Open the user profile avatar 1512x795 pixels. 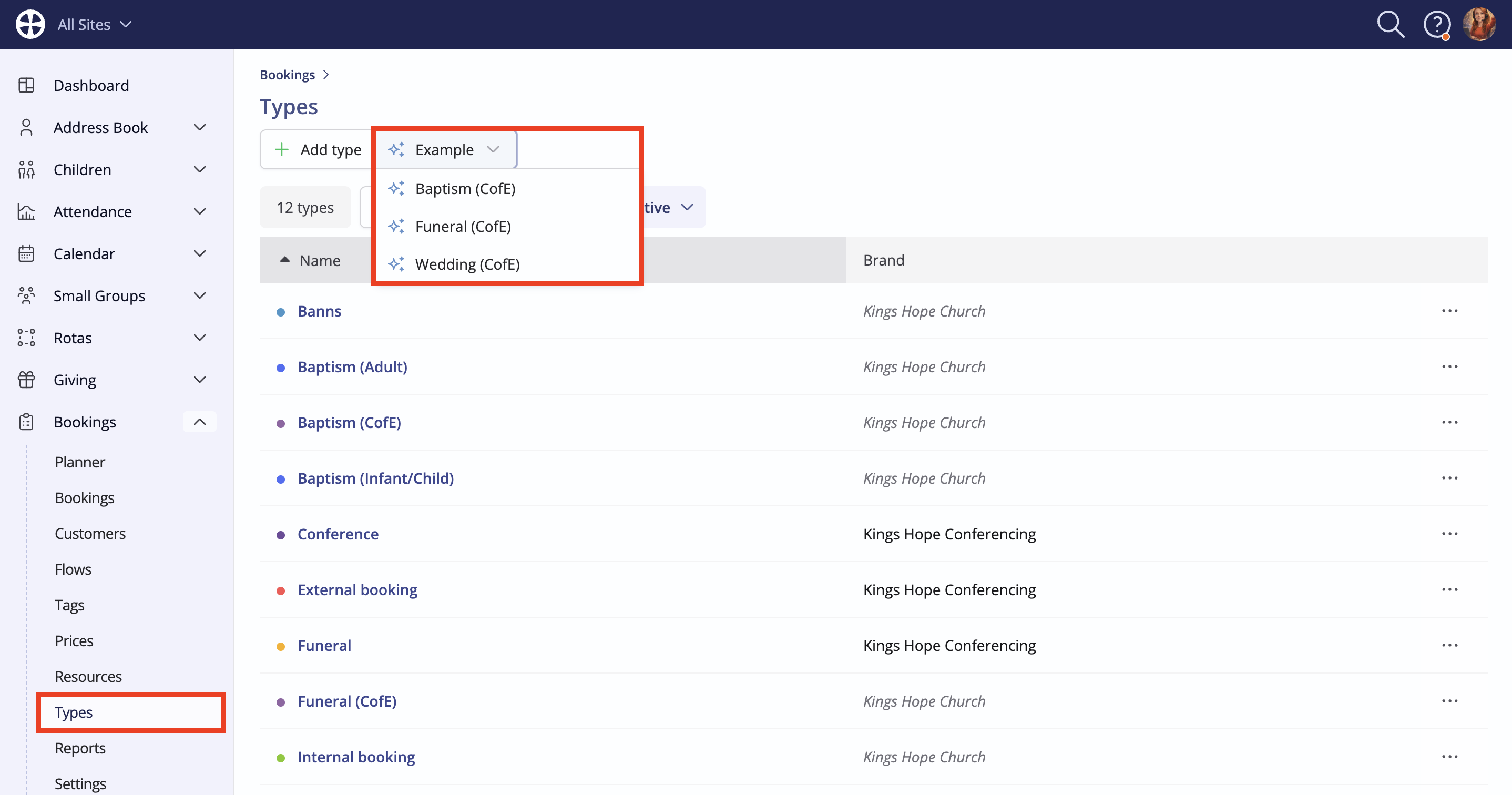coord(1479,25)
